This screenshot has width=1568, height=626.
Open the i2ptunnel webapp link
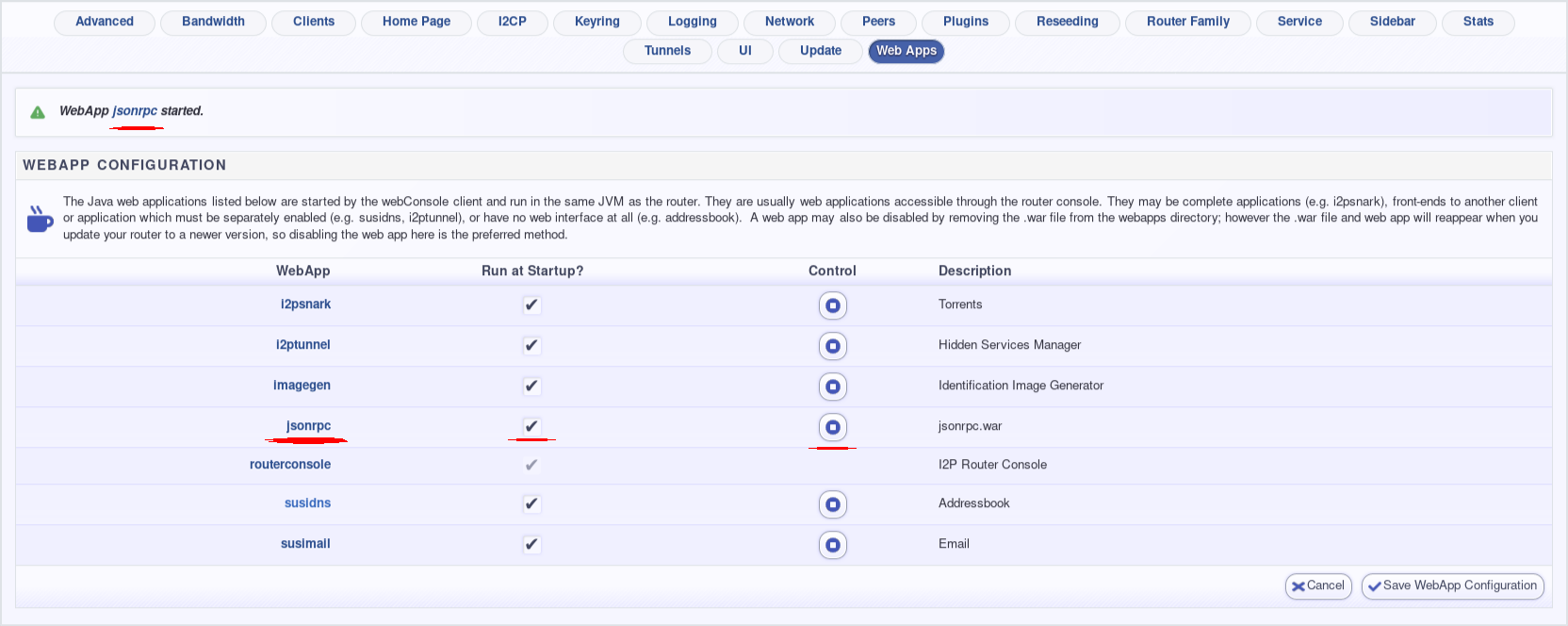click(303, 345)
